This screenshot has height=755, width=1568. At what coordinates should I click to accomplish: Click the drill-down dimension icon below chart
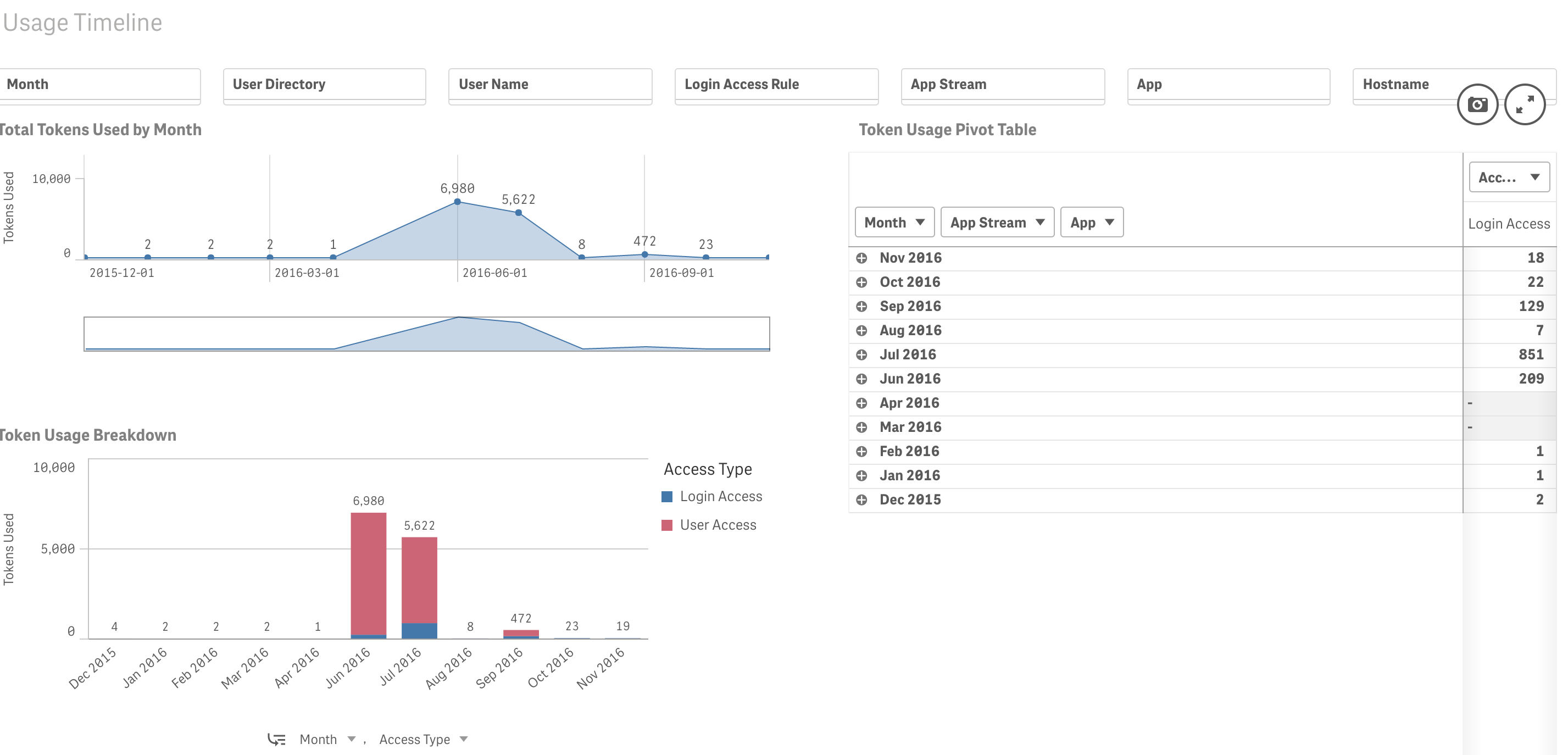(x=276, y=739)
